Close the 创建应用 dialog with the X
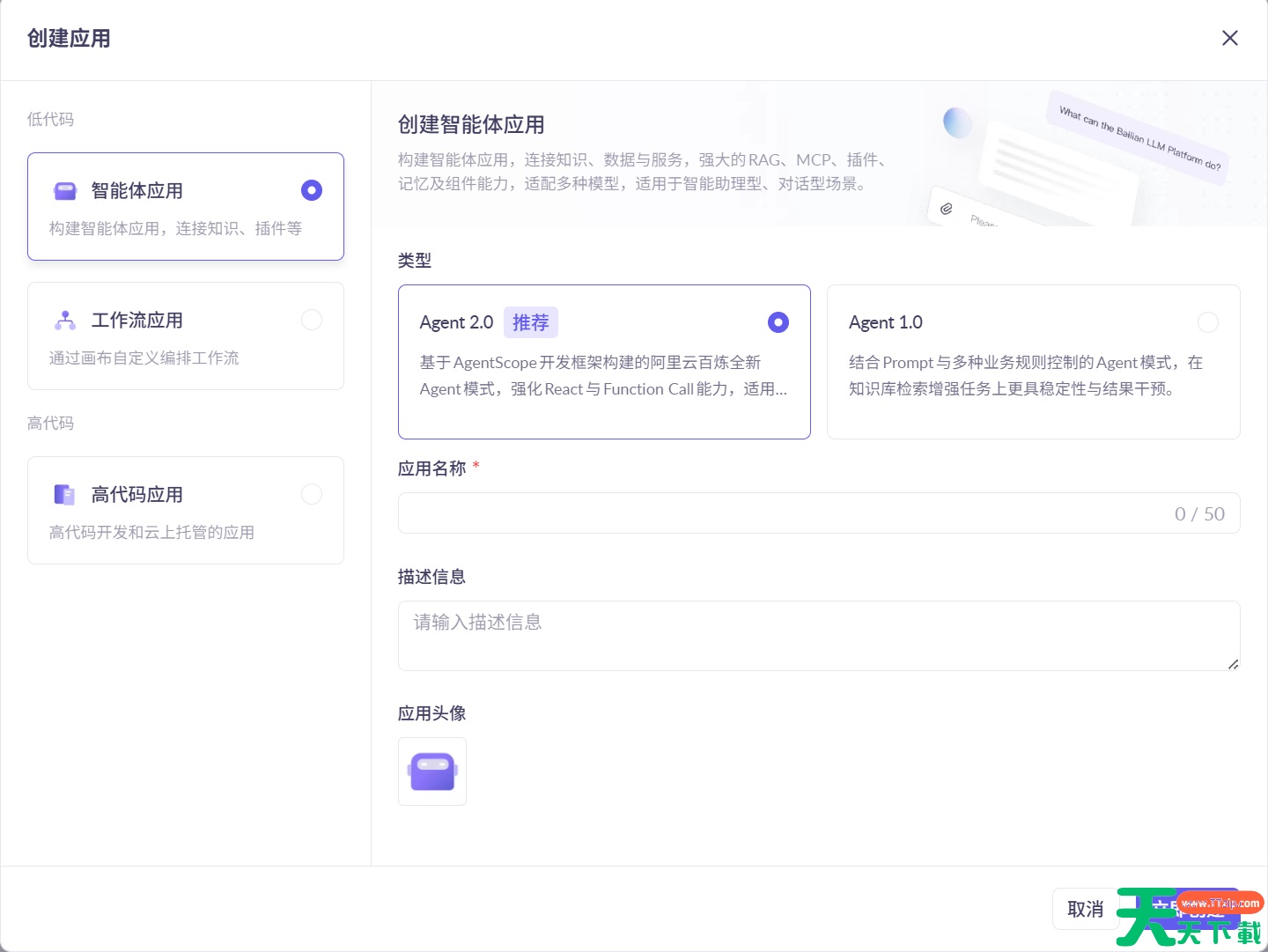This screenshot has height=952, width=1268. coord(1229,38)
